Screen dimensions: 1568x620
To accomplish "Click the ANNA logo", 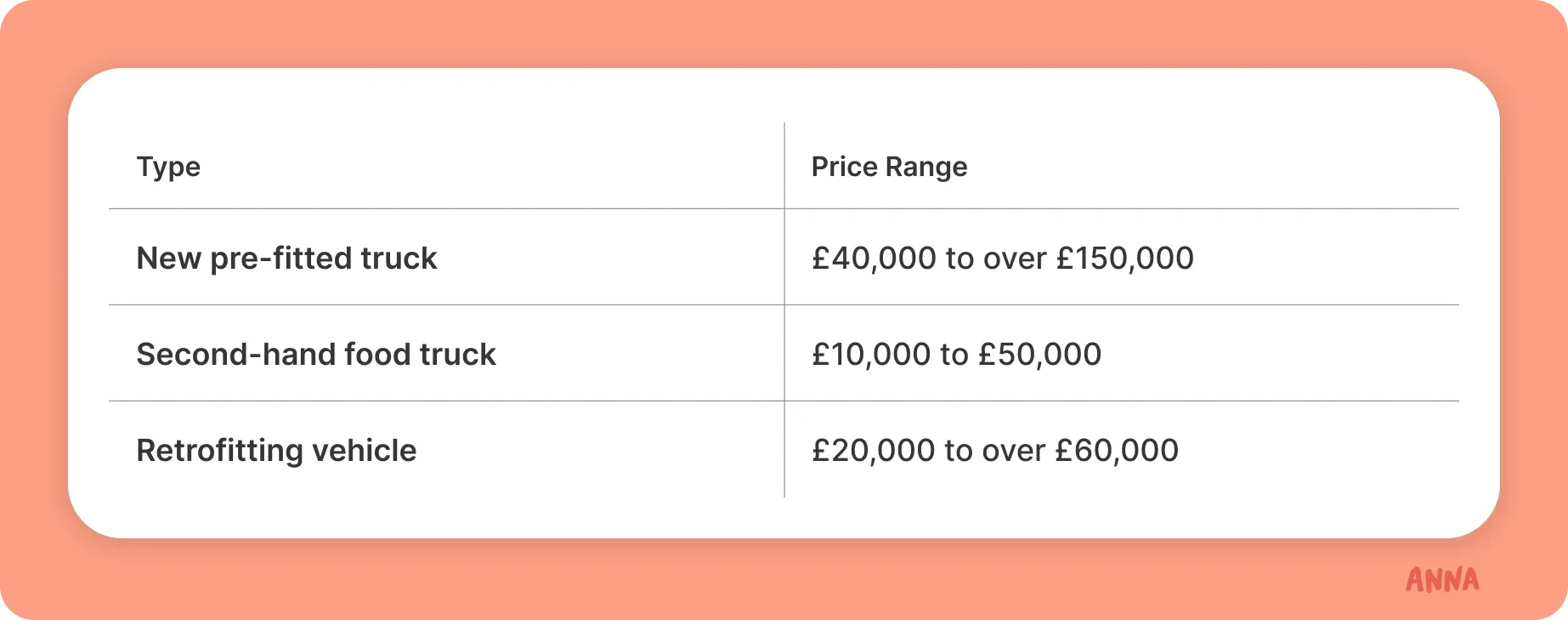I will 1442,579.
